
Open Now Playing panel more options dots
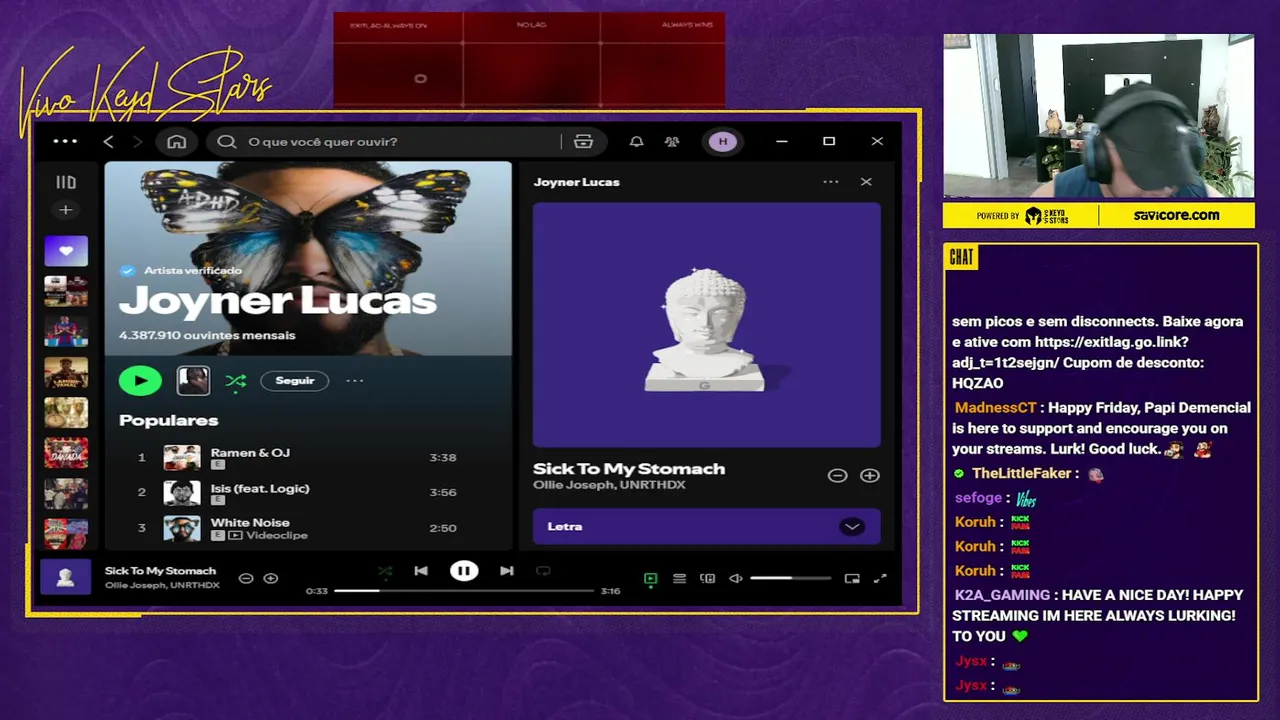point(831,182)
